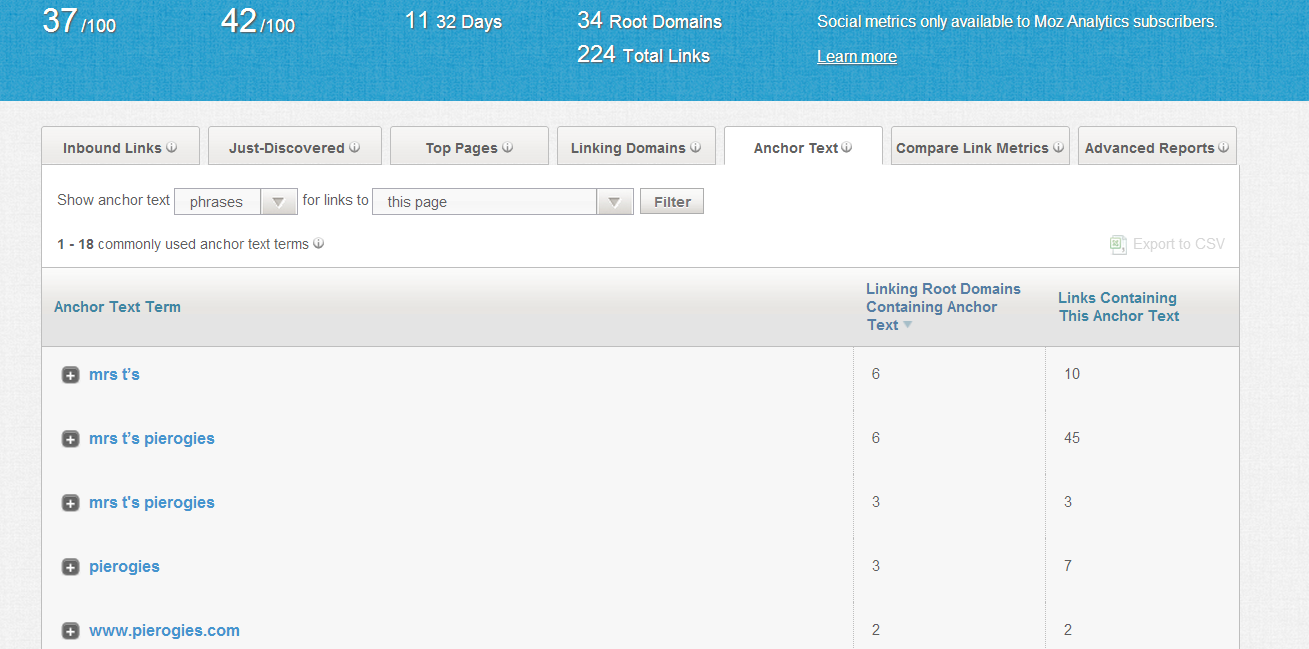The image size is (1309, 649).
Task: Sort by Linking Root Domains descending arrow
Action: click(x=908, y=325)
